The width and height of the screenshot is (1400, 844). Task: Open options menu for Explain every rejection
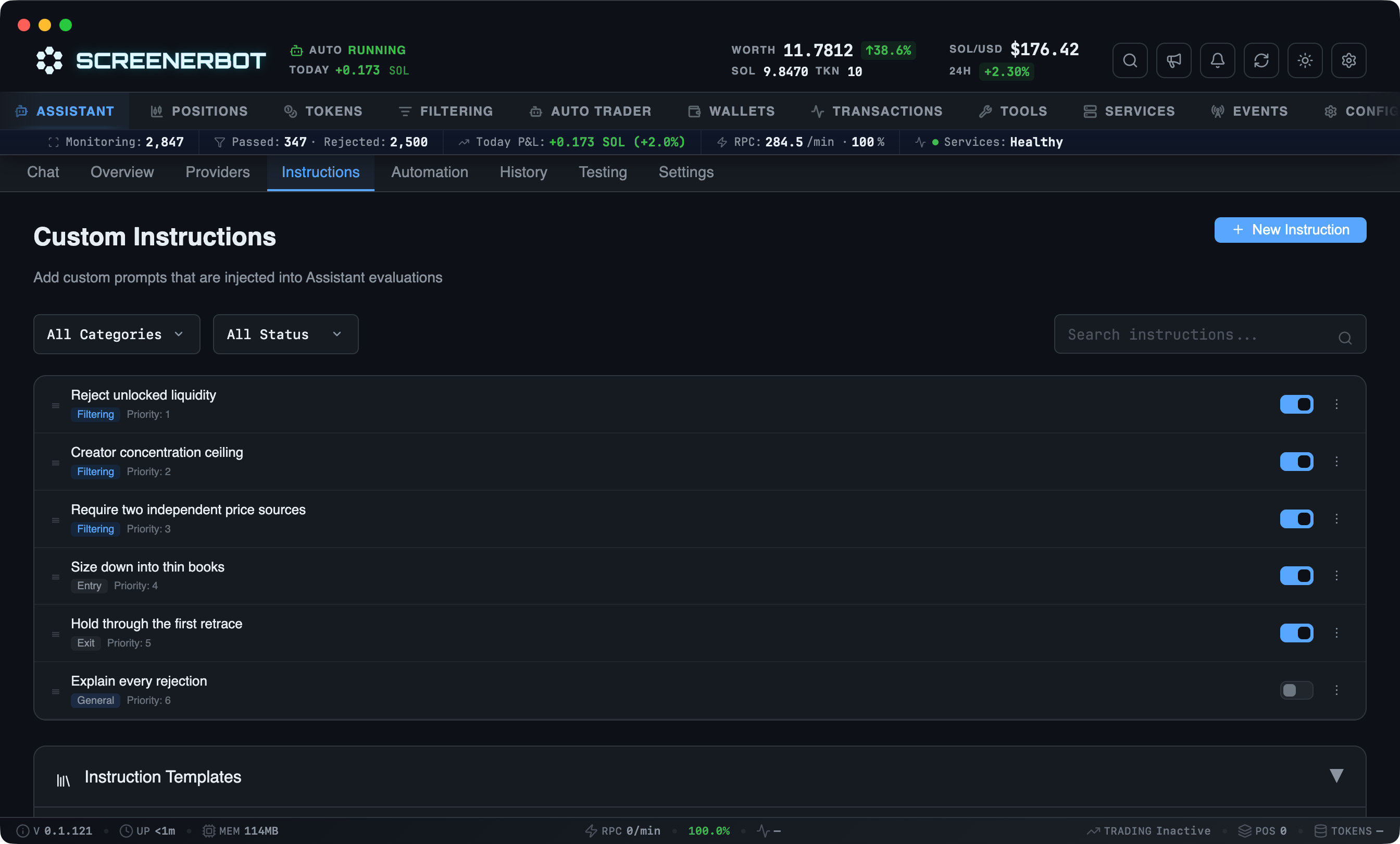tap(1336, 690)
